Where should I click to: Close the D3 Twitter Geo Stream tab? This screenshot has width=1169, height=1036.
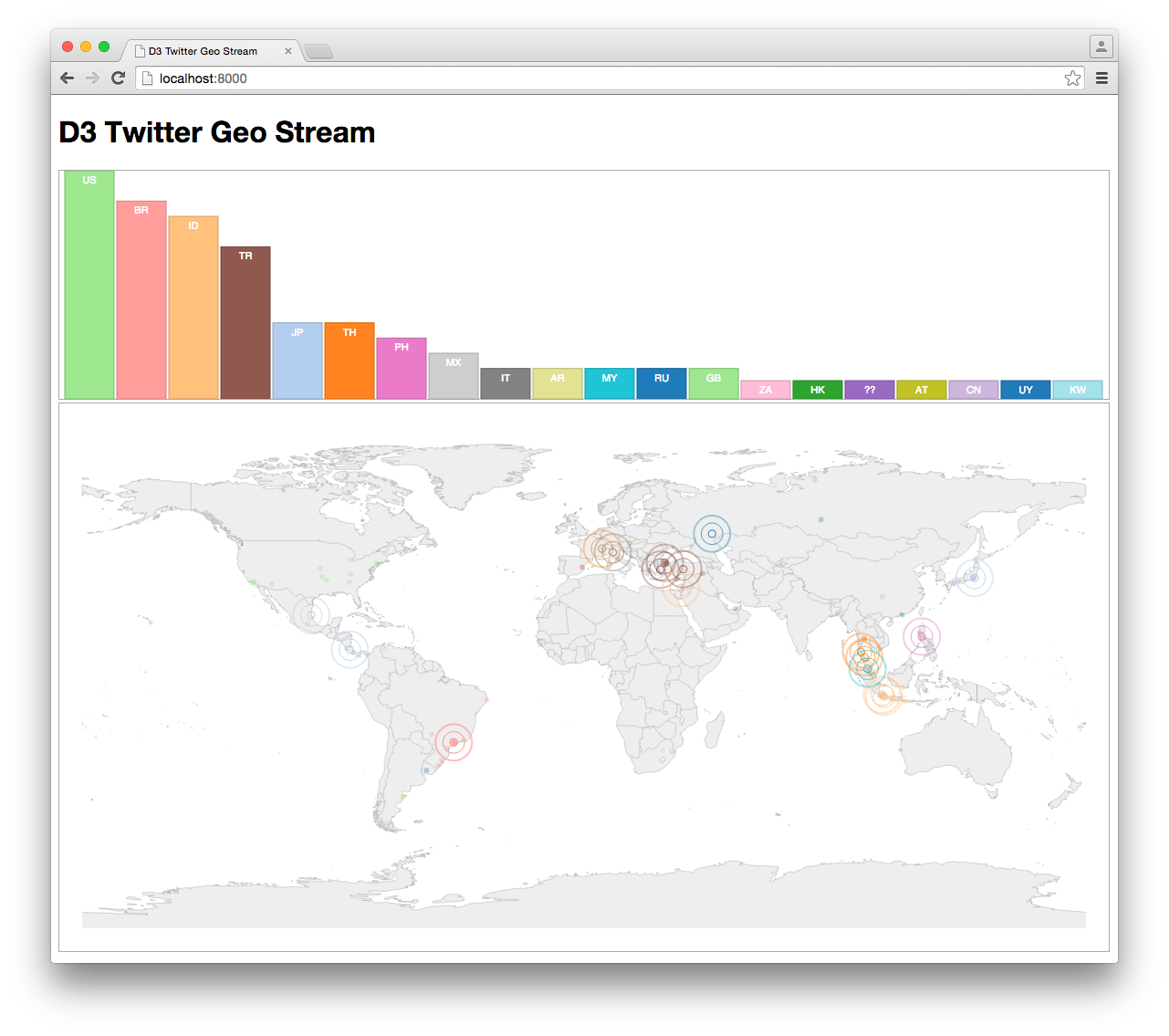click(x=288, y=51)
